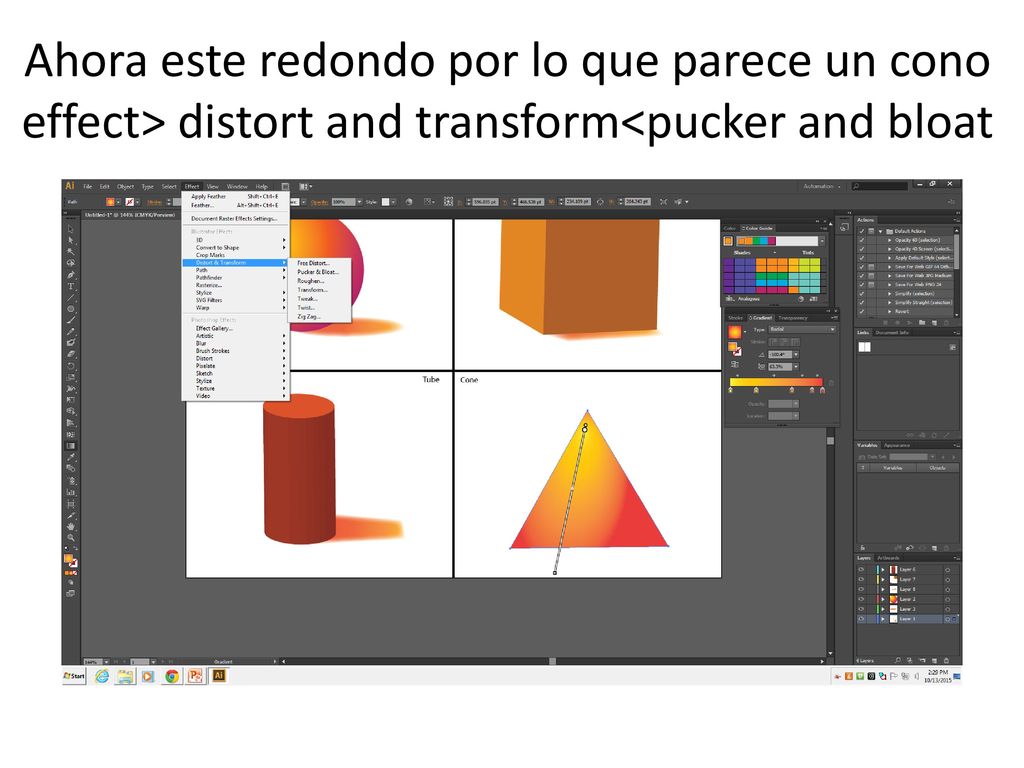Choose Zig Zag from submenu

pos(308,317)
